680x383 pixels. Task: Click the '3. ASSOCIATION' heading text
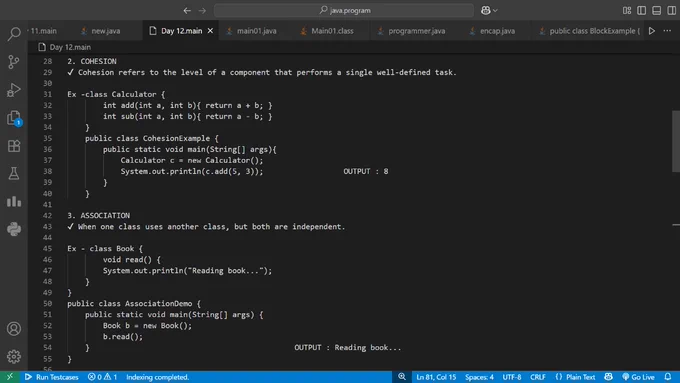[98, 215]
